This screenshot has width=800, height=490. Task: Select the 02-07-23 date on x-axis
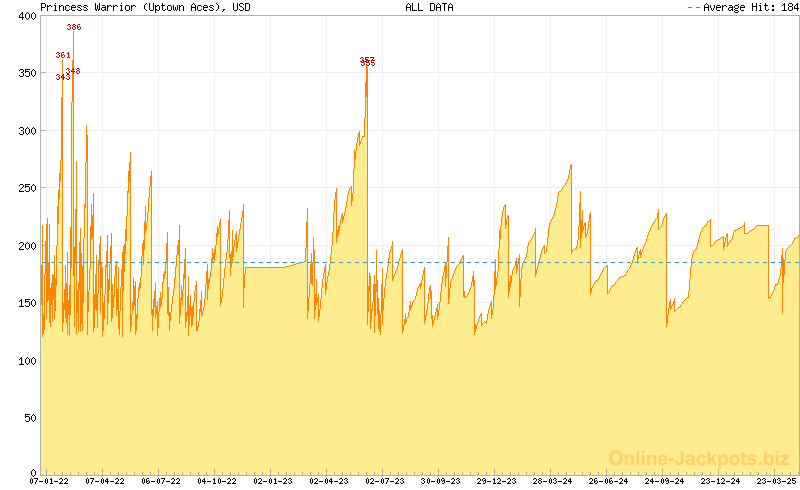385,481
